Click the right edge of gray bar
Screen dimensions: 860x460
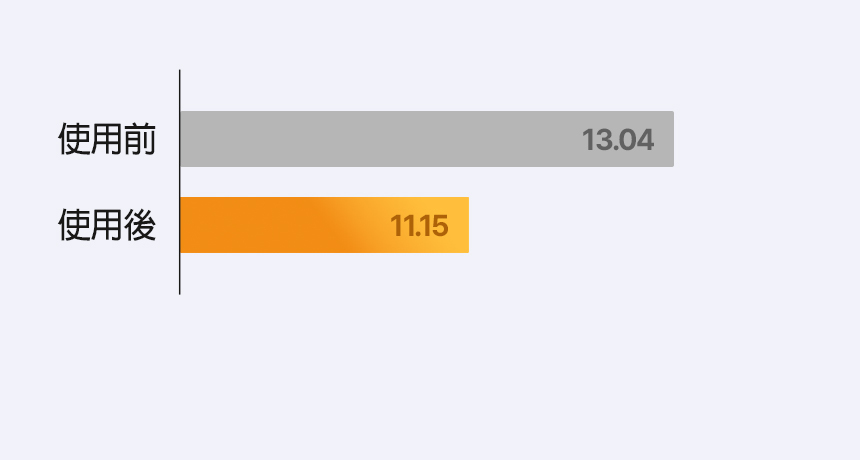tap(671, 139)
